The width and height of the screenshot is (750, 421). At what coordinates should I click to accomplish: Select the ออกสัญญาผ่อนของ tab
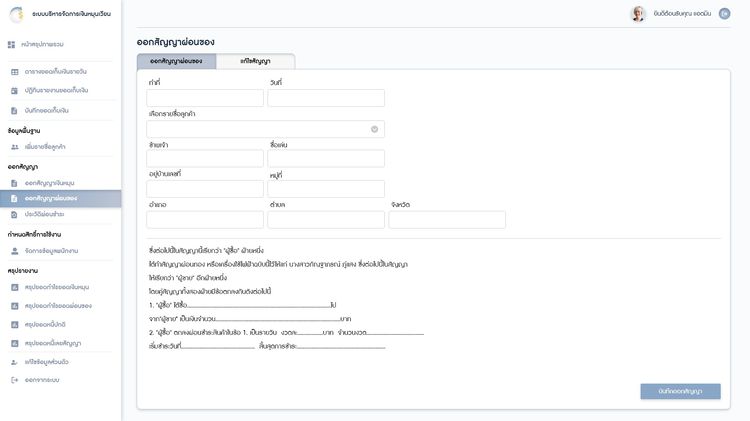176,61
